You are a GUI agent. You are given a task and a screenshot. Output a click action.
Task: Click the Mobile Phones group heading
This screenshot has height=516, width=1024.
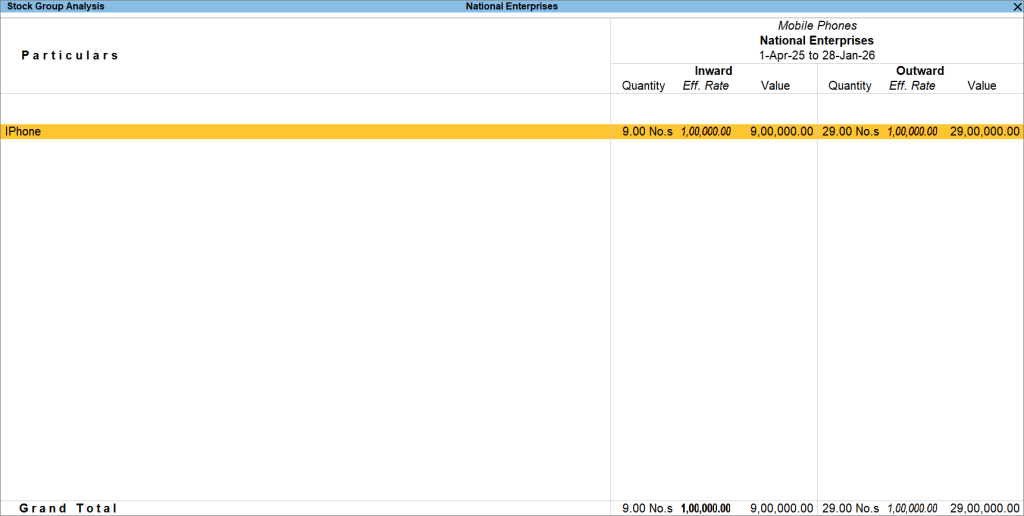817,25
